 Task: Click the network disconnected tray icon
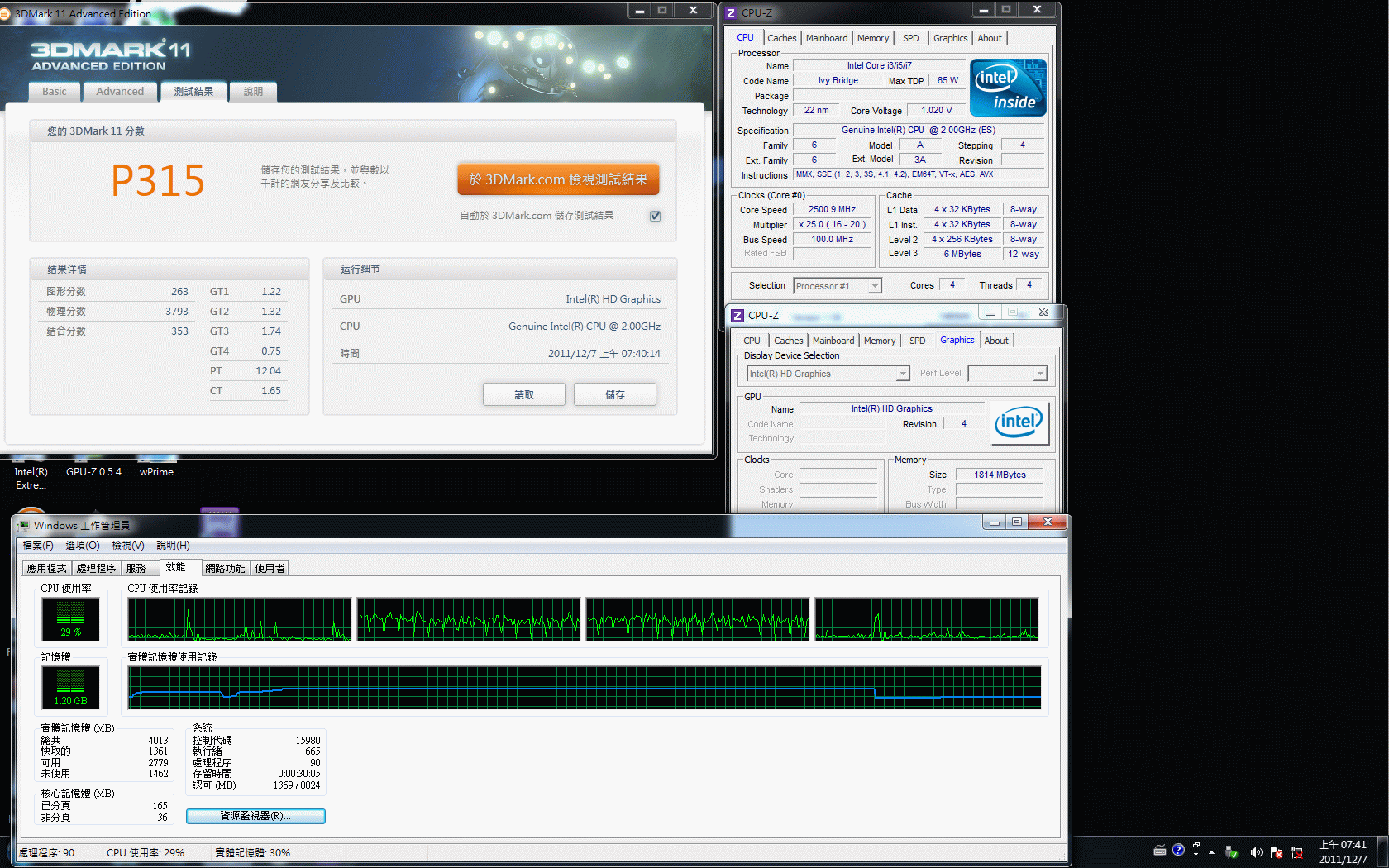point(1296,851)
